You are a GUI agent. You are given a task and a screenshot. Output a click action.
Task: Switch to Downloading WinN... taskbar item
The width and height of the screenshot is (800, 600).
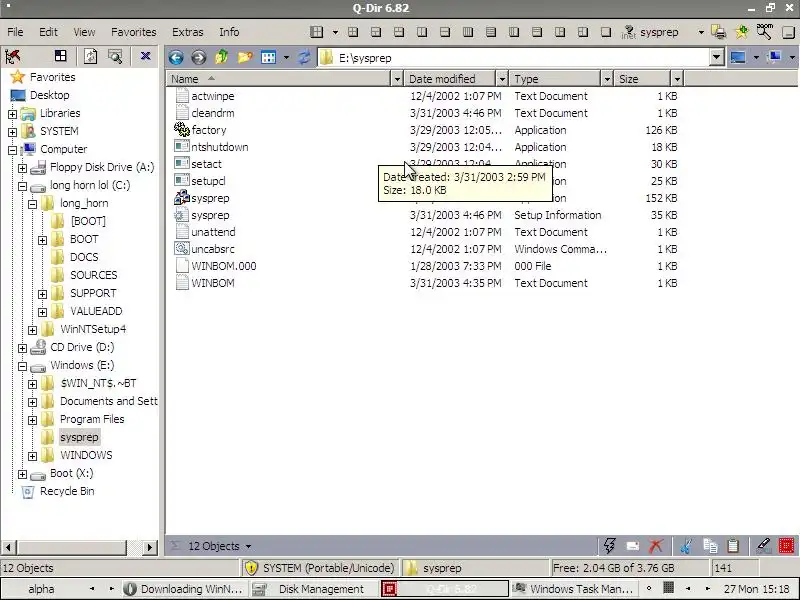[185, 589]
